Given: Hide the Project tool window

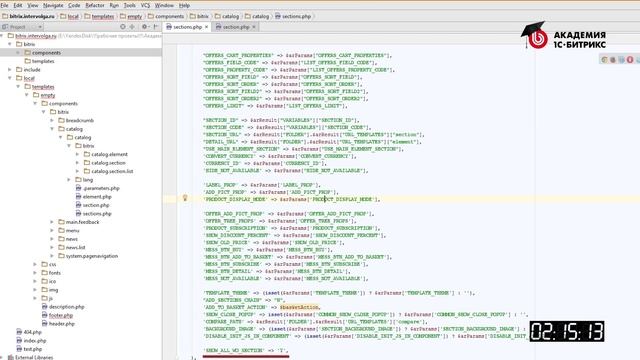Looking at the screenshot, I should [x=156, y=27].
